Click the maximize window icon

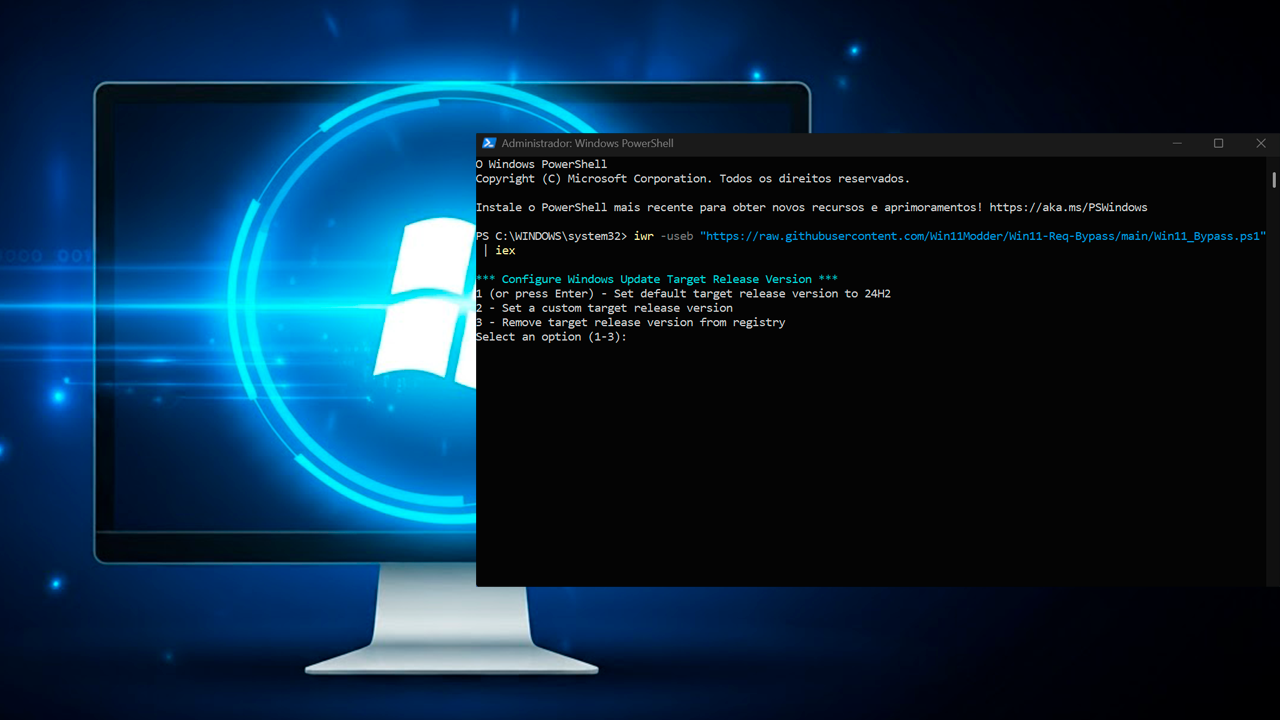[1219, 143]
